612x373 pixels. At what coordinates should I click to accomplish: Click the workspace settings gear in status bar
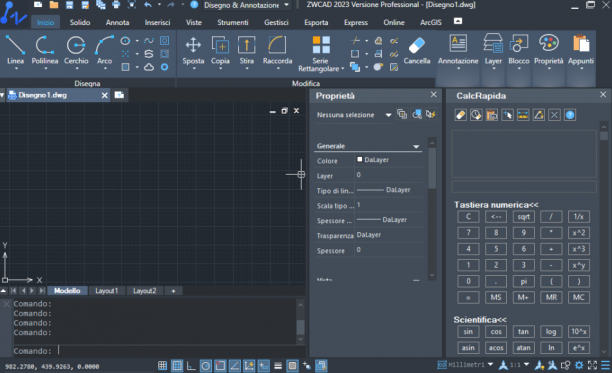pyautogui.click(x=579, y=365)
